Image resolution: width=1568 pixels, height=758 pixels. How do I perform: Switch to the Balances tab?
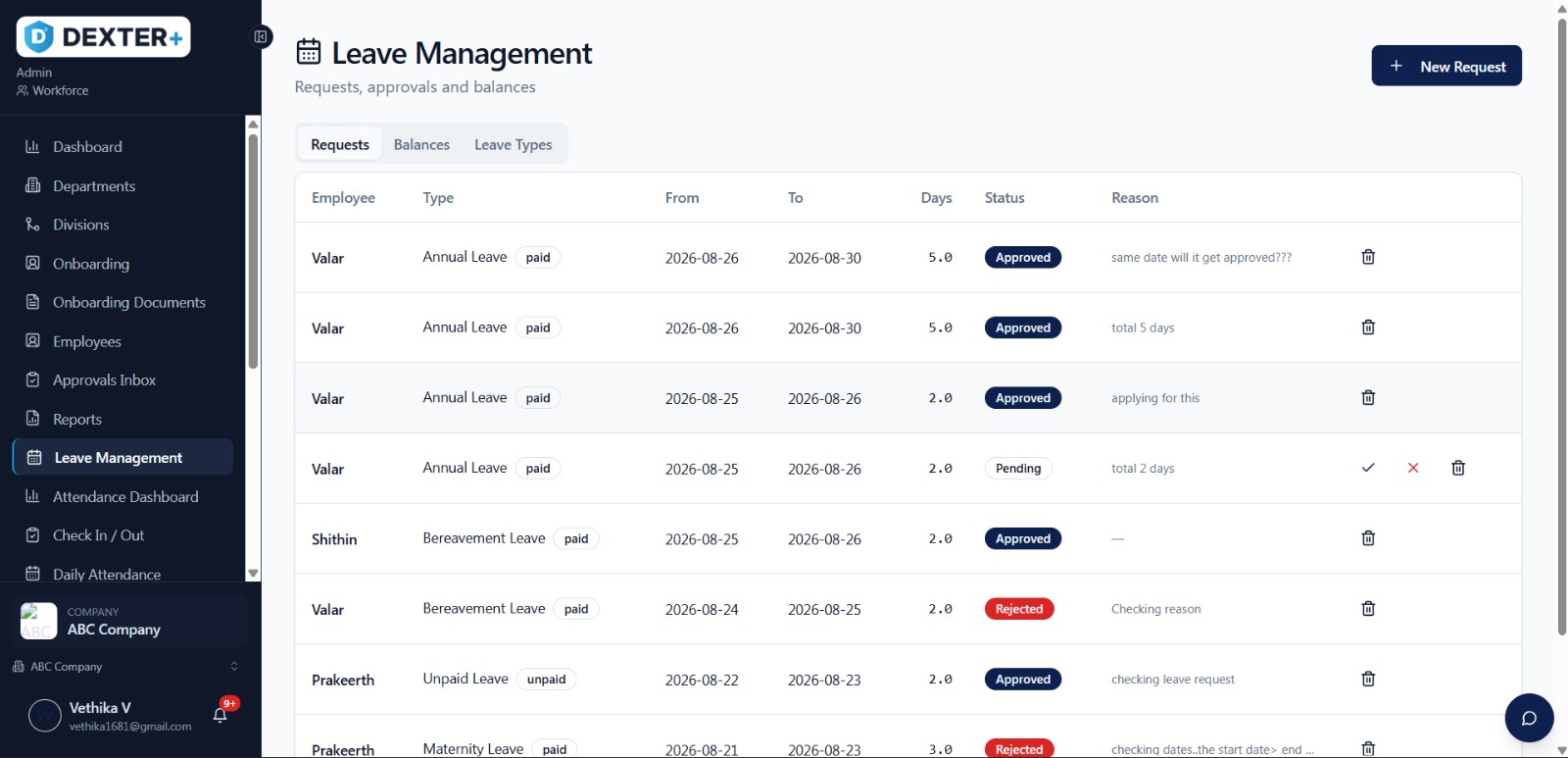[421, 144]
